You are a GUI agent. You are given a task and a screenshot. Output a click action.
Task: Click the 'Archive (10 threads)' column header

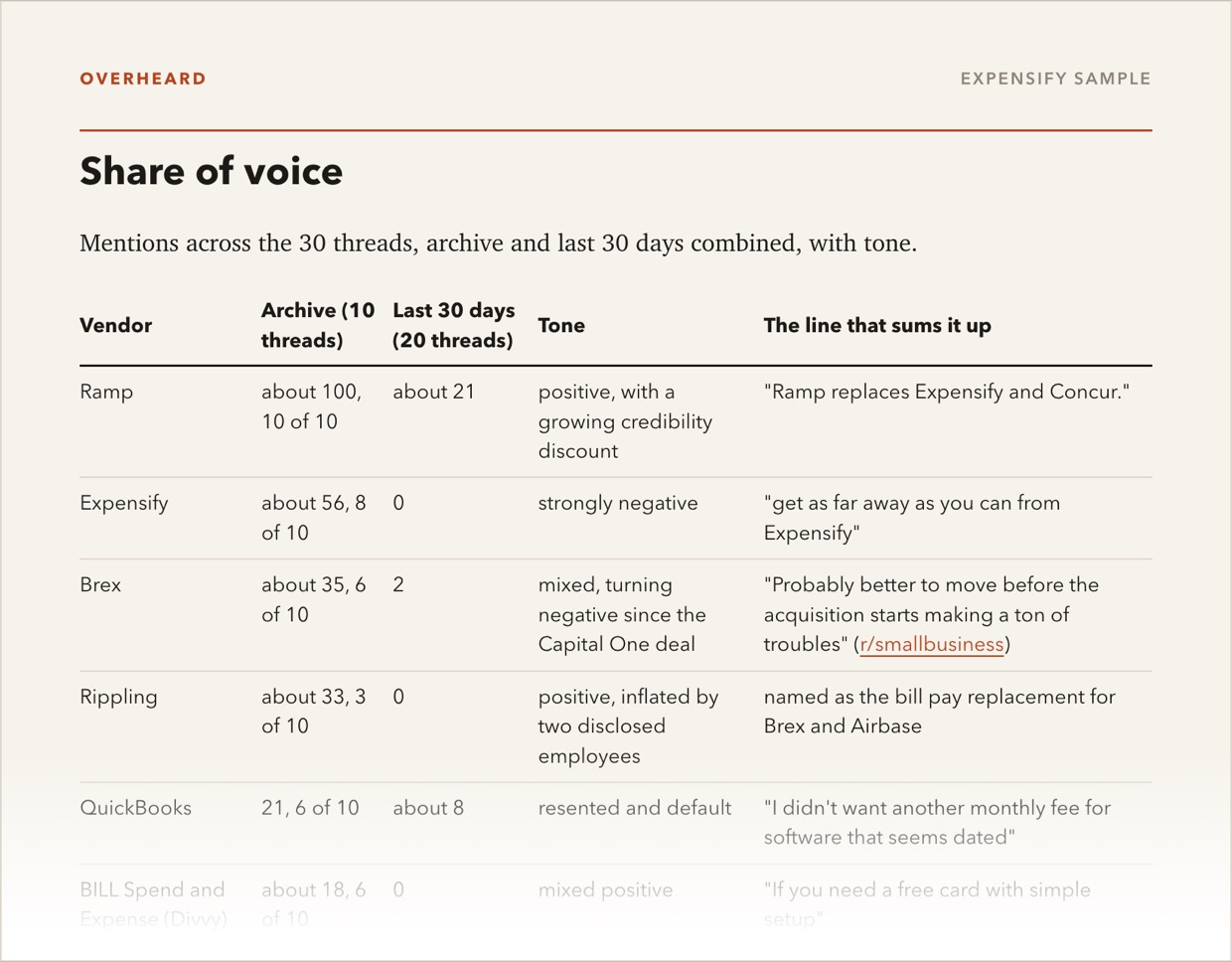point(318,325)
